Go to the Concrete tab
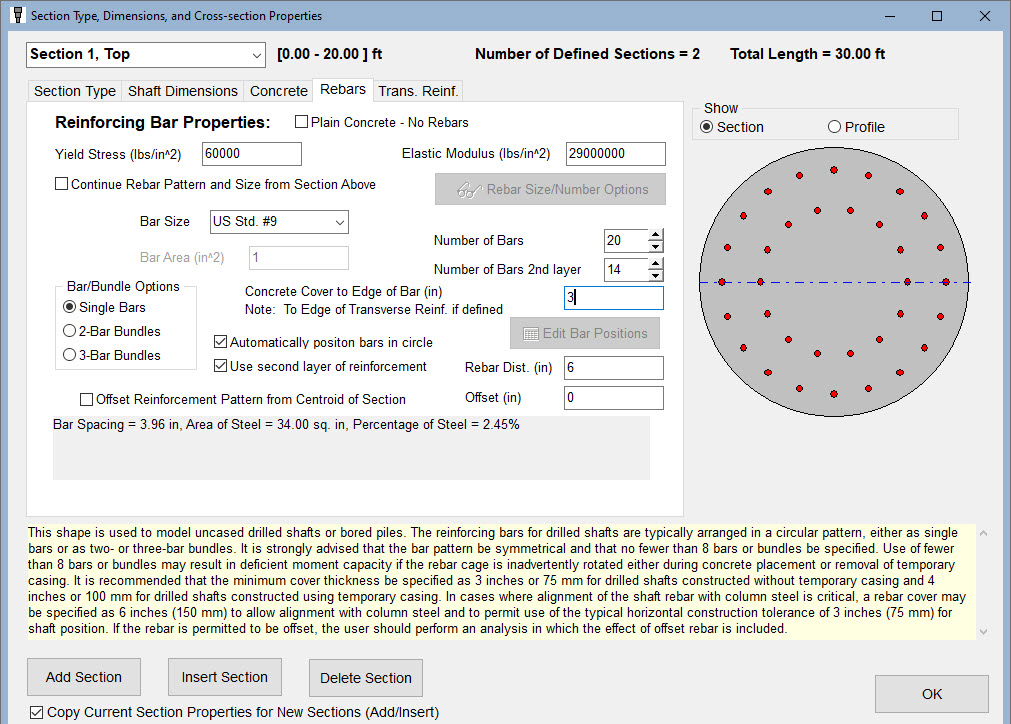 [279, 91]
